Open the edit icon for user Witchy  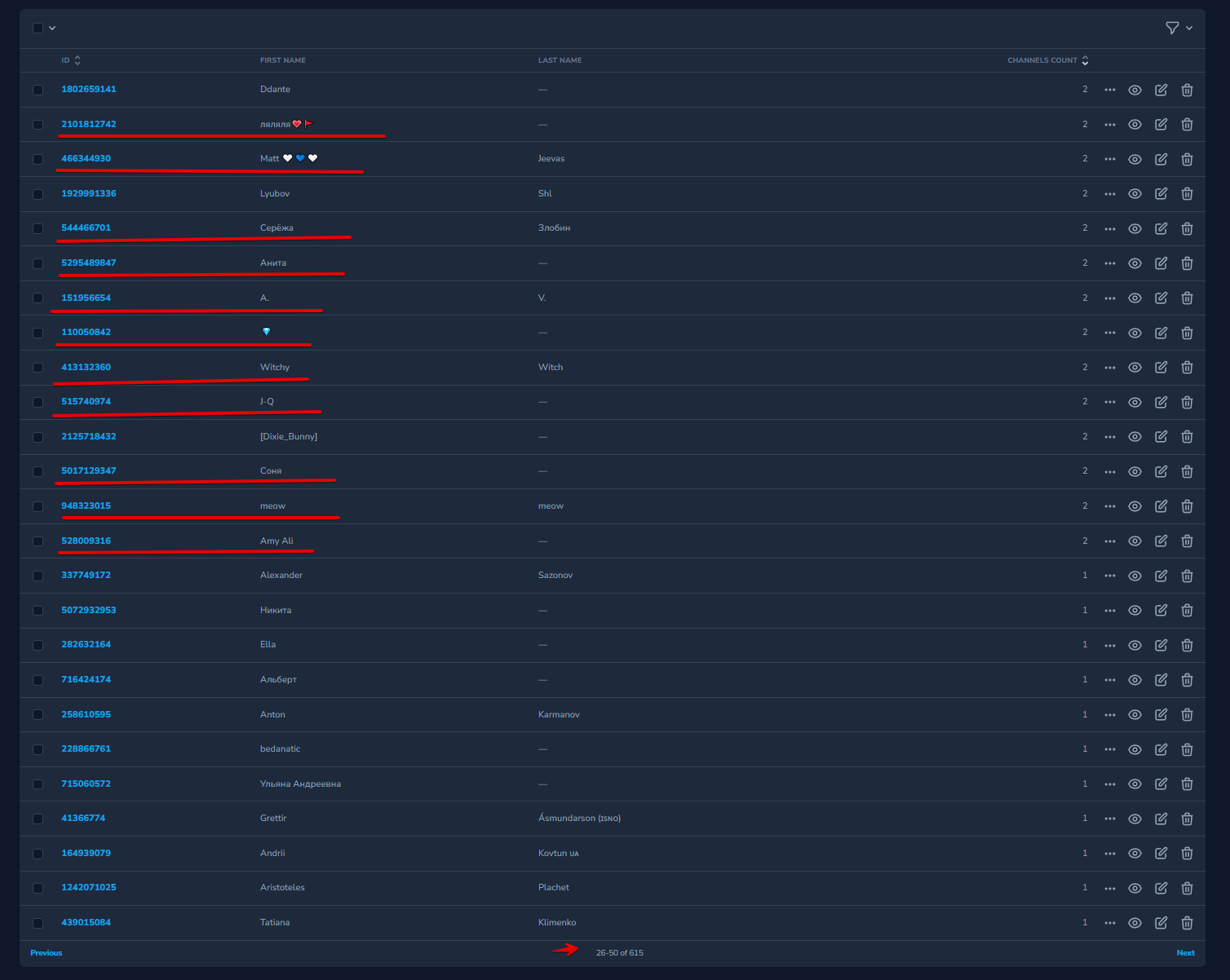(x=1161, y=367)
